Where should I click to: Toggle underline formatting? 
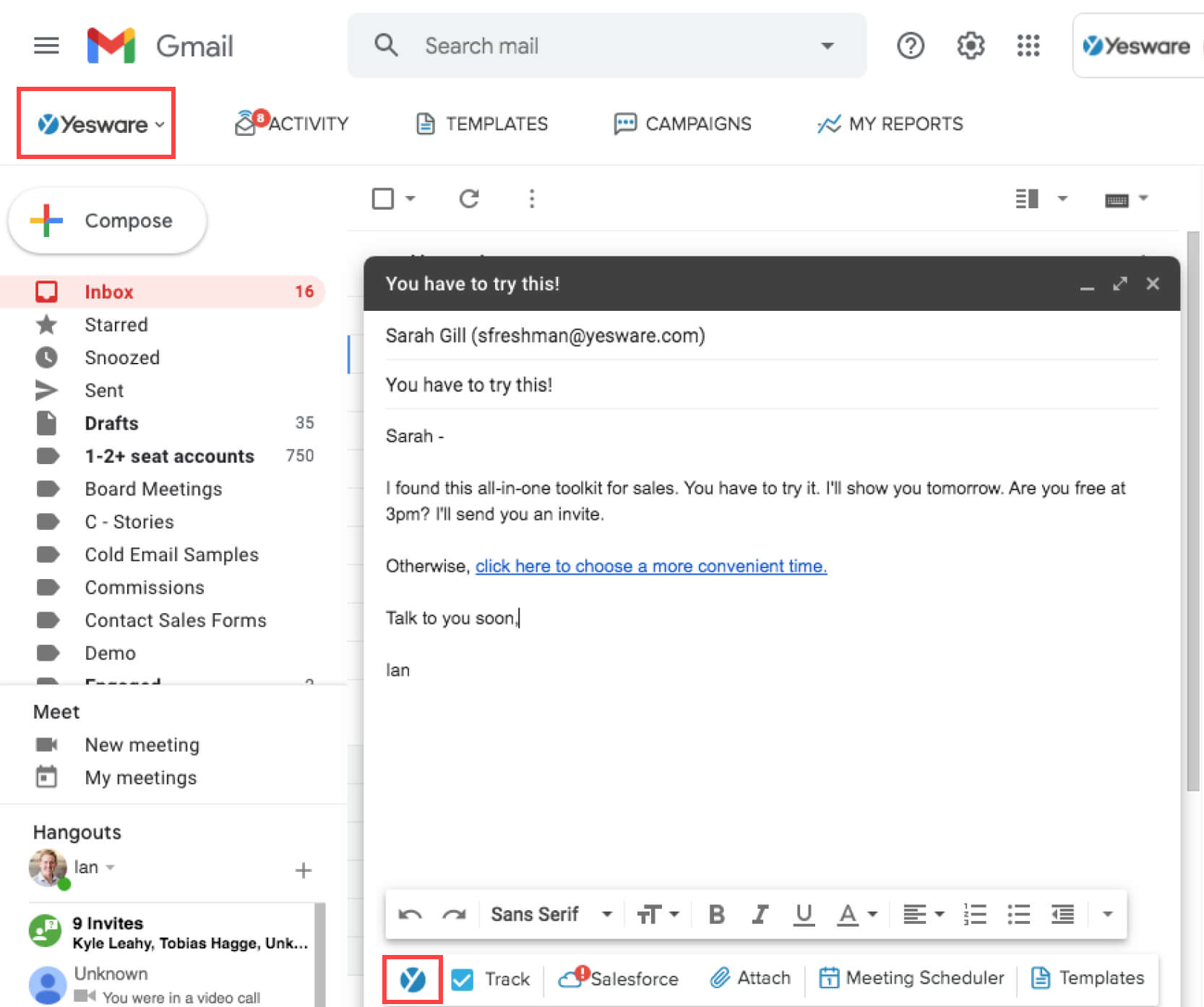pyautogui.click(x=804, y=915)
